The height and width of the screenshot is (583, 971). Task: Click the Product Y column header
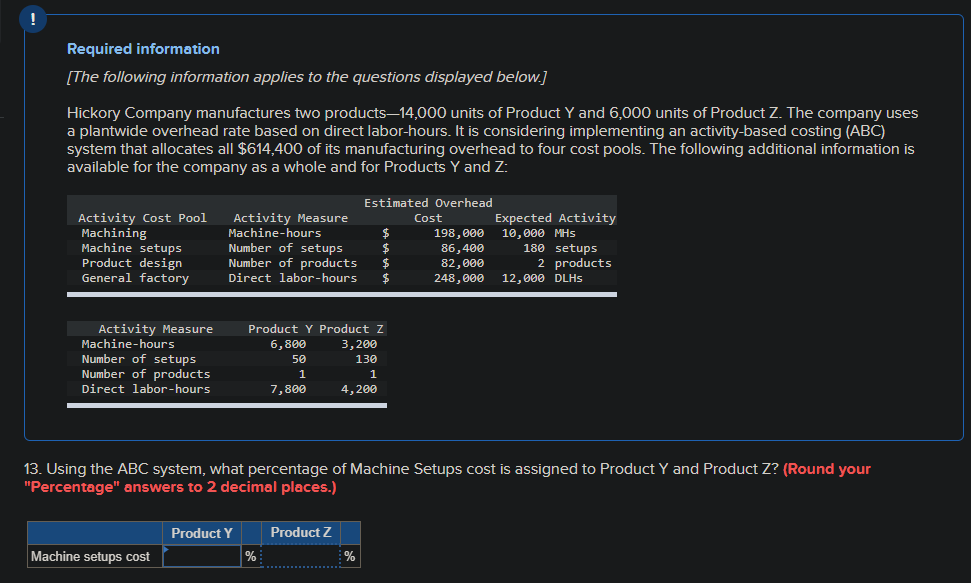(202, 533)
